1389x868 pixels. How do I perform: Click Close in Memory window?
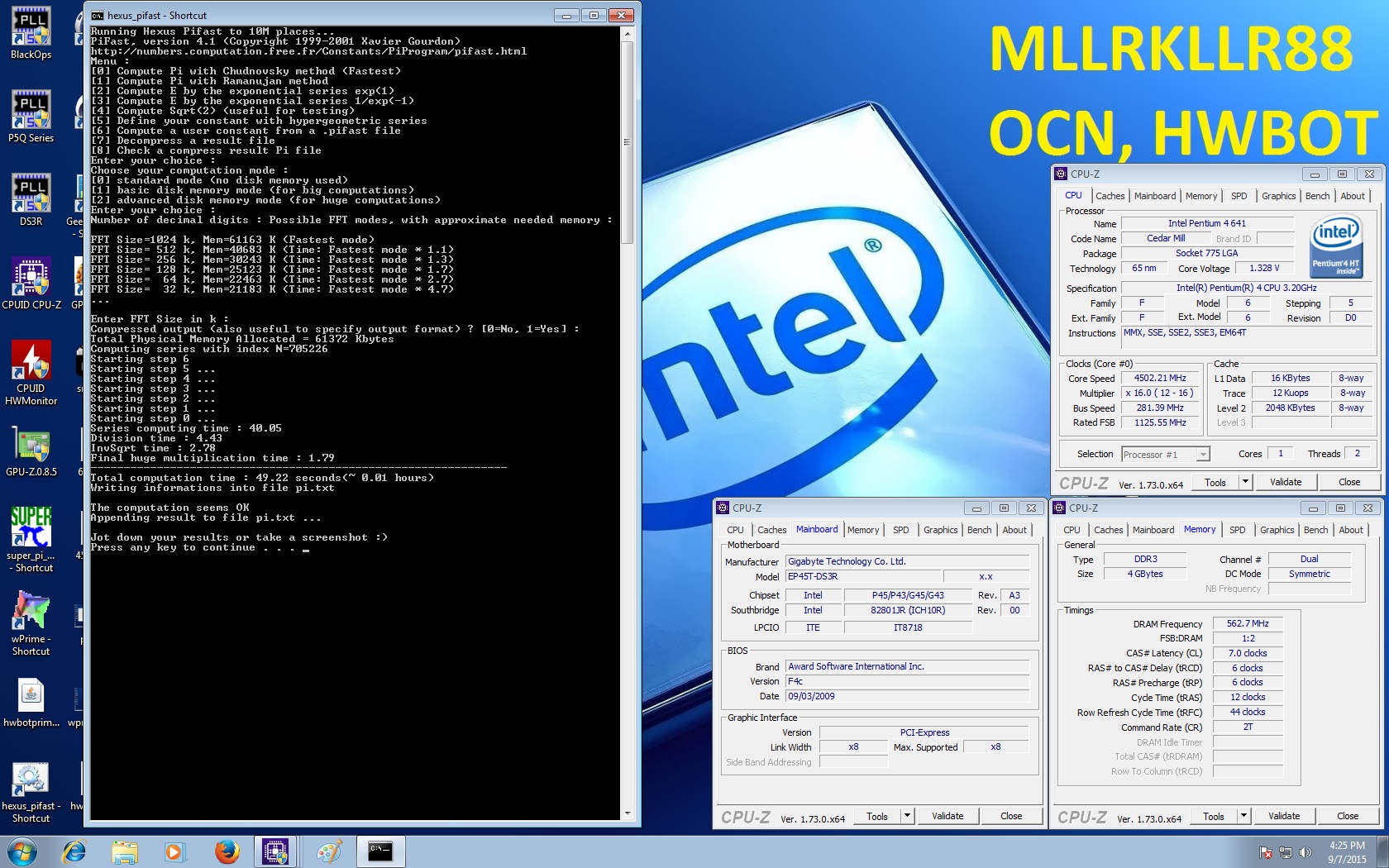point(1347,816)
